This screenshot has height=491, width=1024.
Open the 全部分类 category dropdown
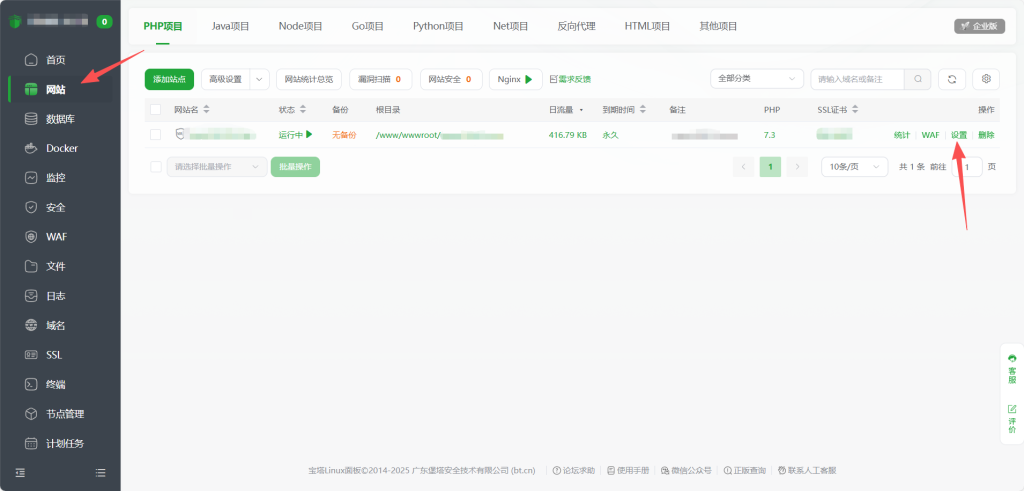(x=757, y=79)
